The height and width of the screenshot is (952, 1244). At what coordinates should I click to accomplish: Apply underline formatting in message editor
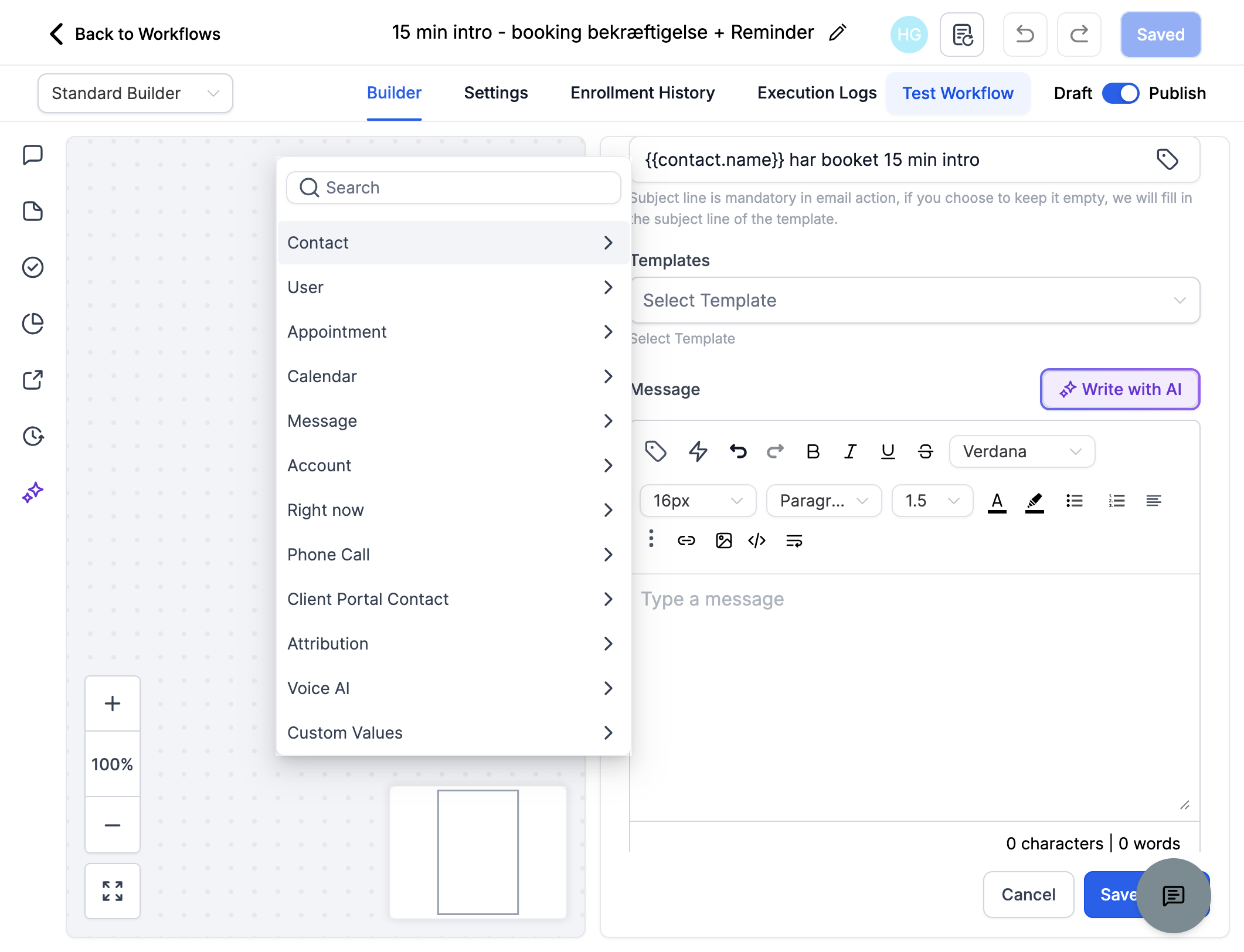pyautogui.click(x=888, y=451)
